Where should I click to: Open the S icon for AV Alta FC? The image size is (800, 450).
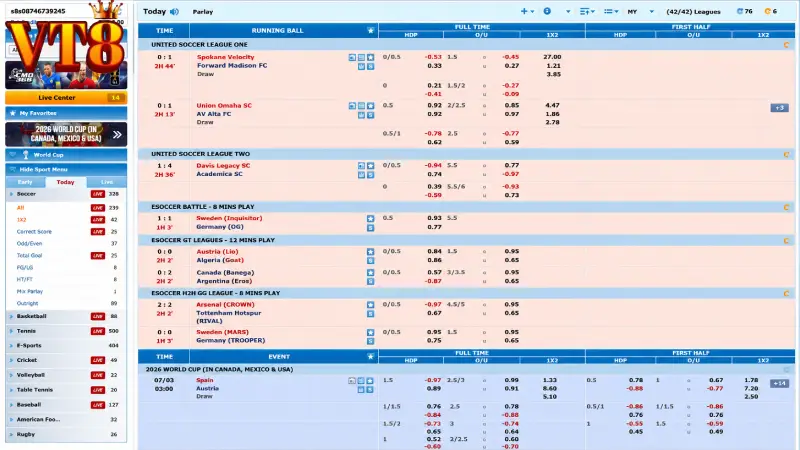pos(370,115)
